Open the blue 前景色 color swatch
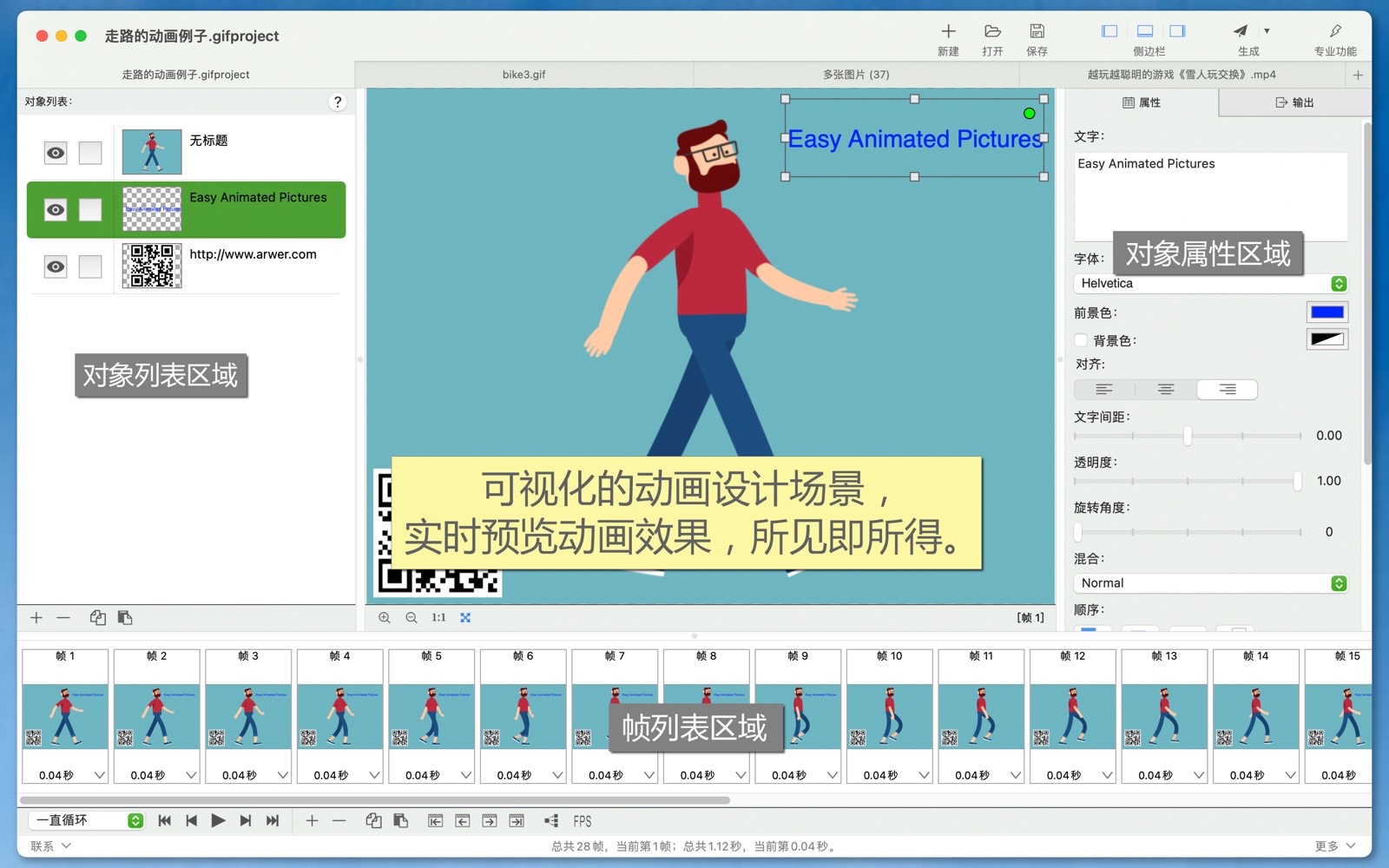Viewport: 1389px width, 868px height. pyautogui.click(x=1326, y=312)
